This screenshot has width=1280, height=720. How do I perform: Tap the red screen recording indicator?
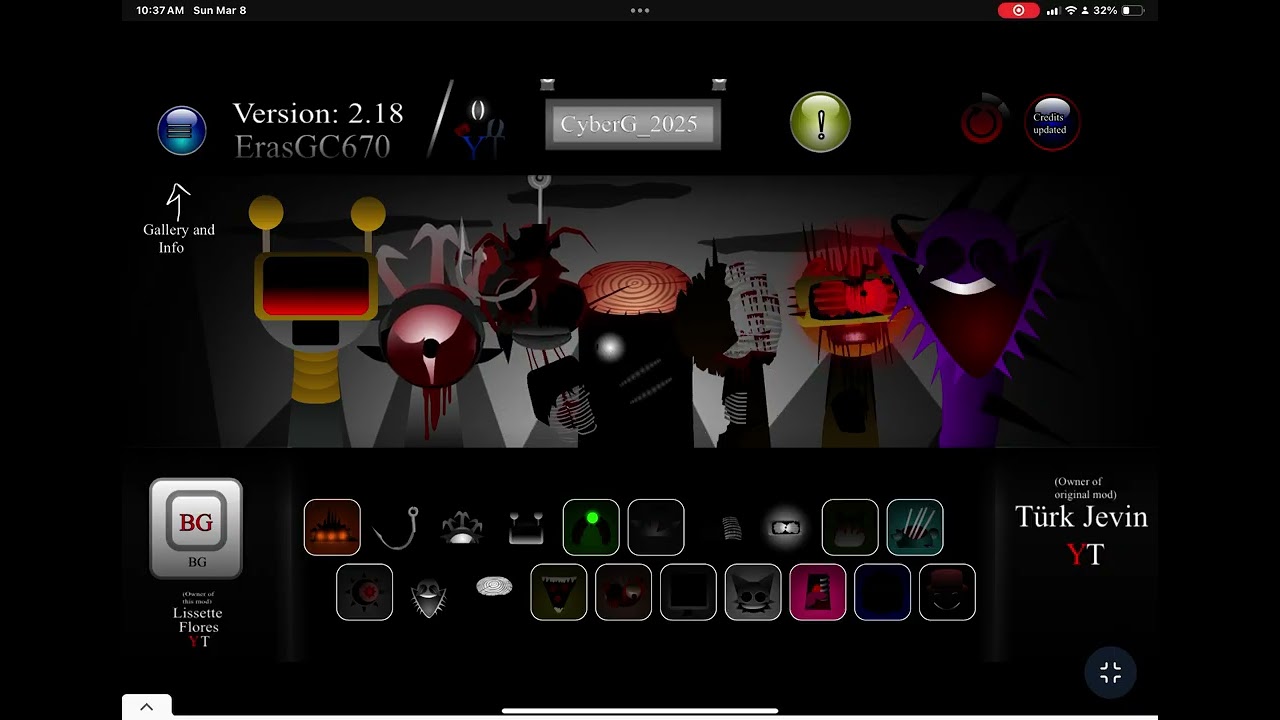(1018, 10)
